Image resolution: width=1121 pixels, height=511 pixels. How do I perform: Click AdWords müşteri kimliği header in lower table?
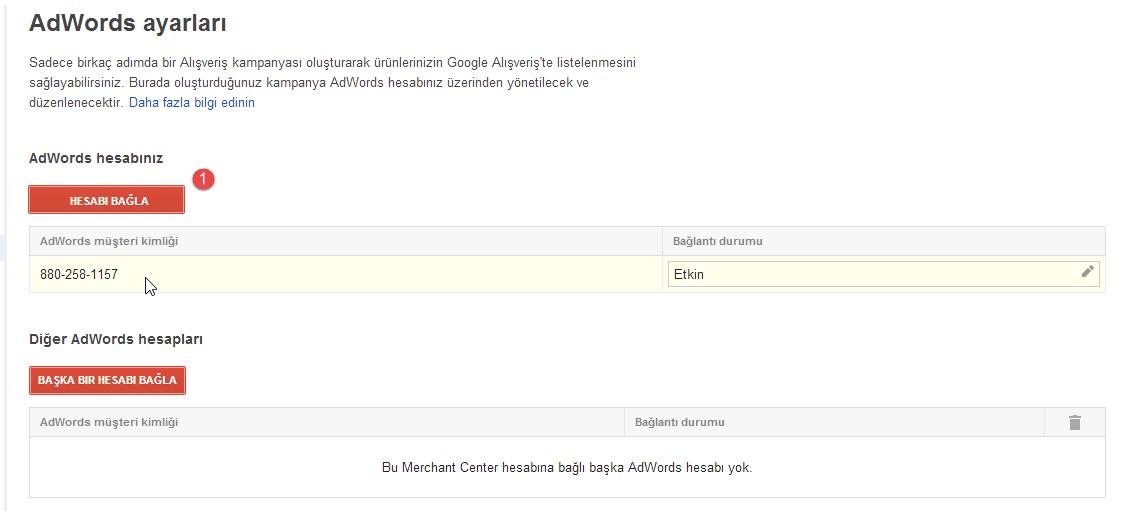[x=109, y=422]
